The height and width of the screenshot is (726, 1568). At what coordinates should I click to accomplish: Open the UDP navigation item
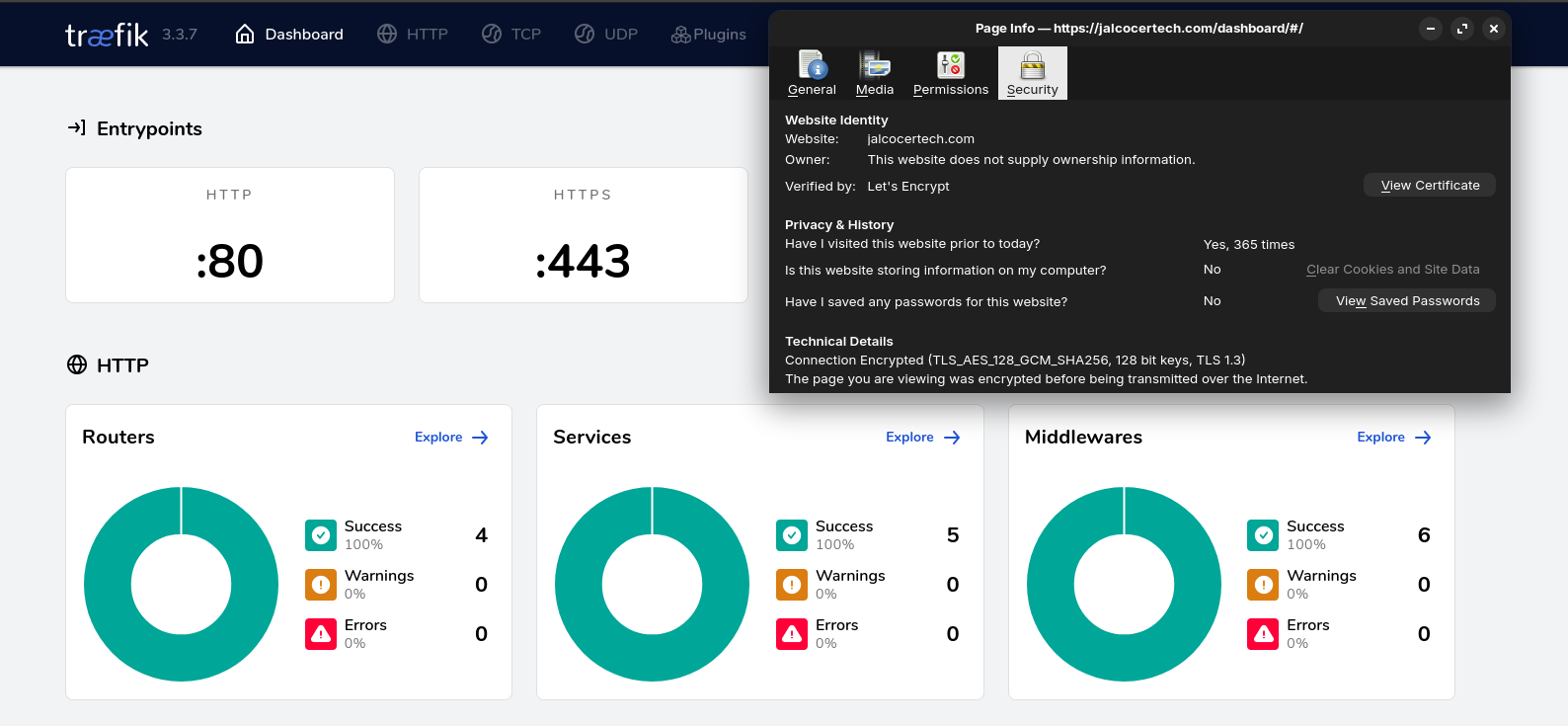coord(606,34)
